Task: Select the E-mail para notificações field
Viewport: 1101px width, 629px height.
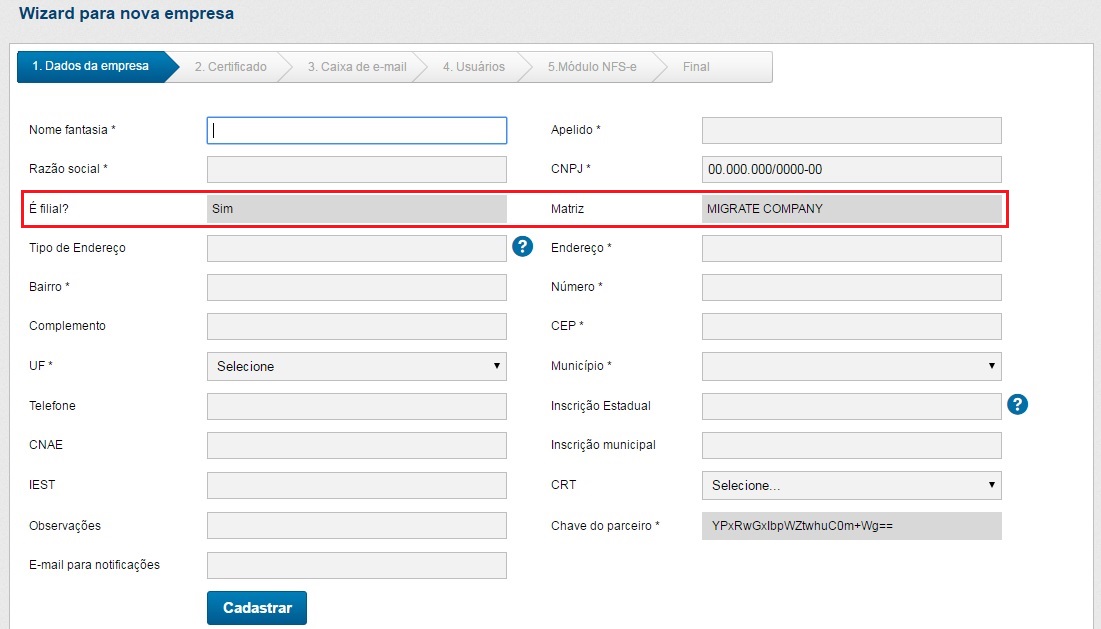Action: pyautogui.click(x=356, y=565)
